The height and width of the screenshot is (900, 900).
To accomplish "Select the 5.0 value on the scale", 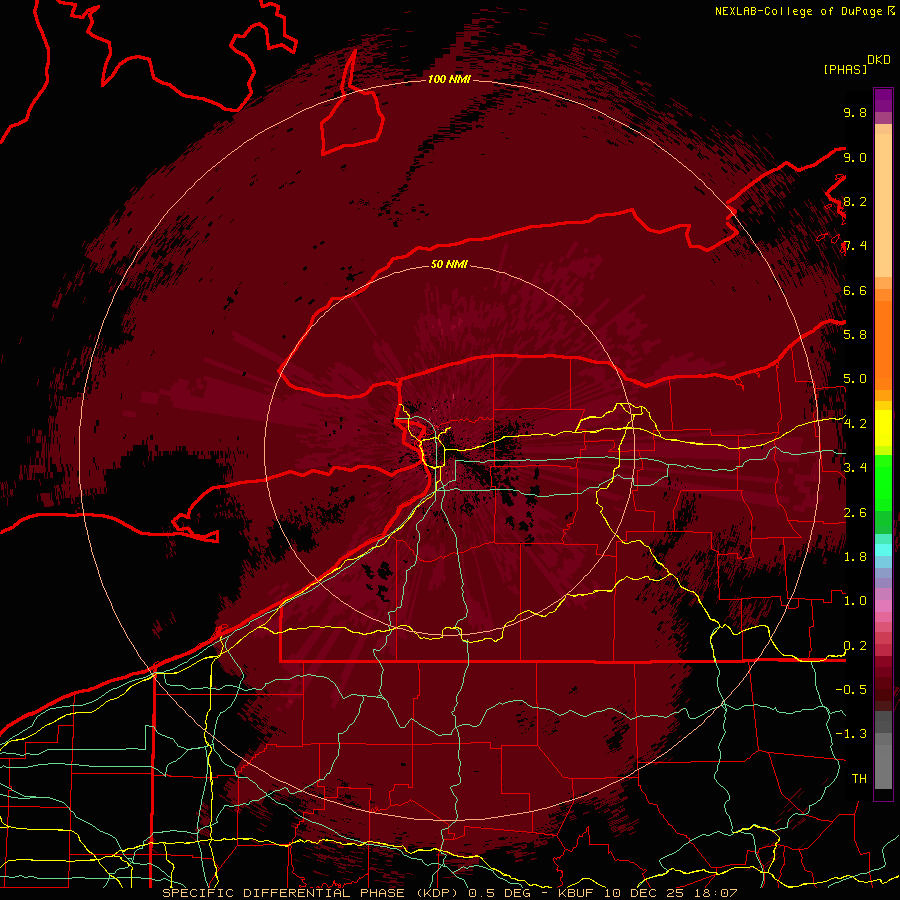I will (x=855, y=379).
